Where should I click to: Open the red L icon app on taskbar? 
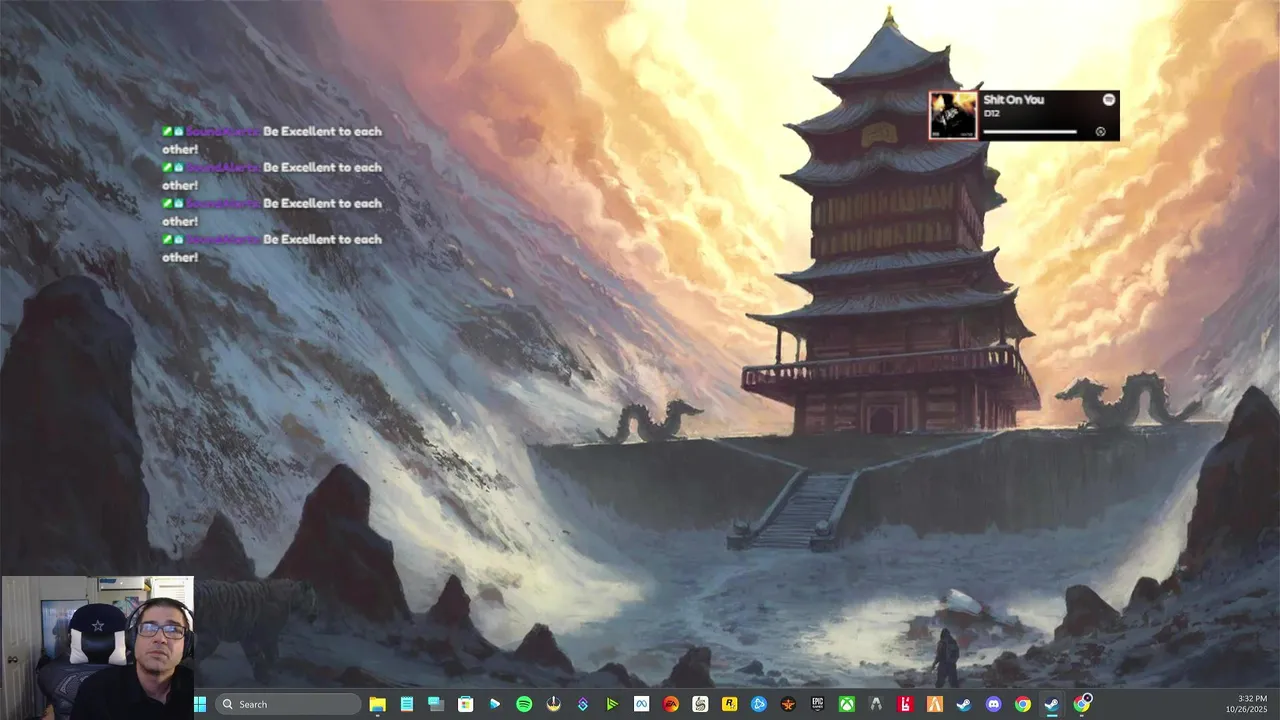(x=905, y=704)
